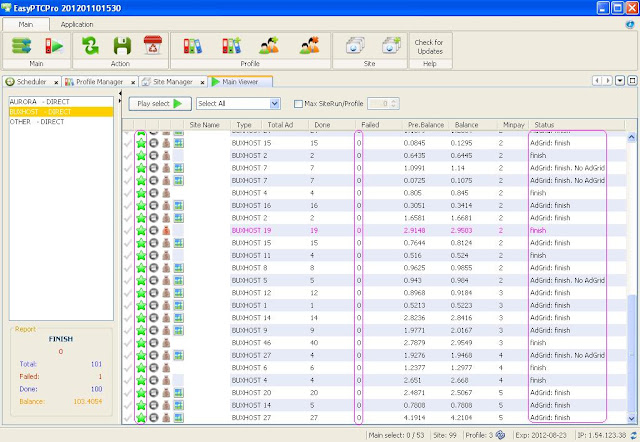640x442 pixels.
Task: Open the Scheduler tab
Action: coord(31,82)
